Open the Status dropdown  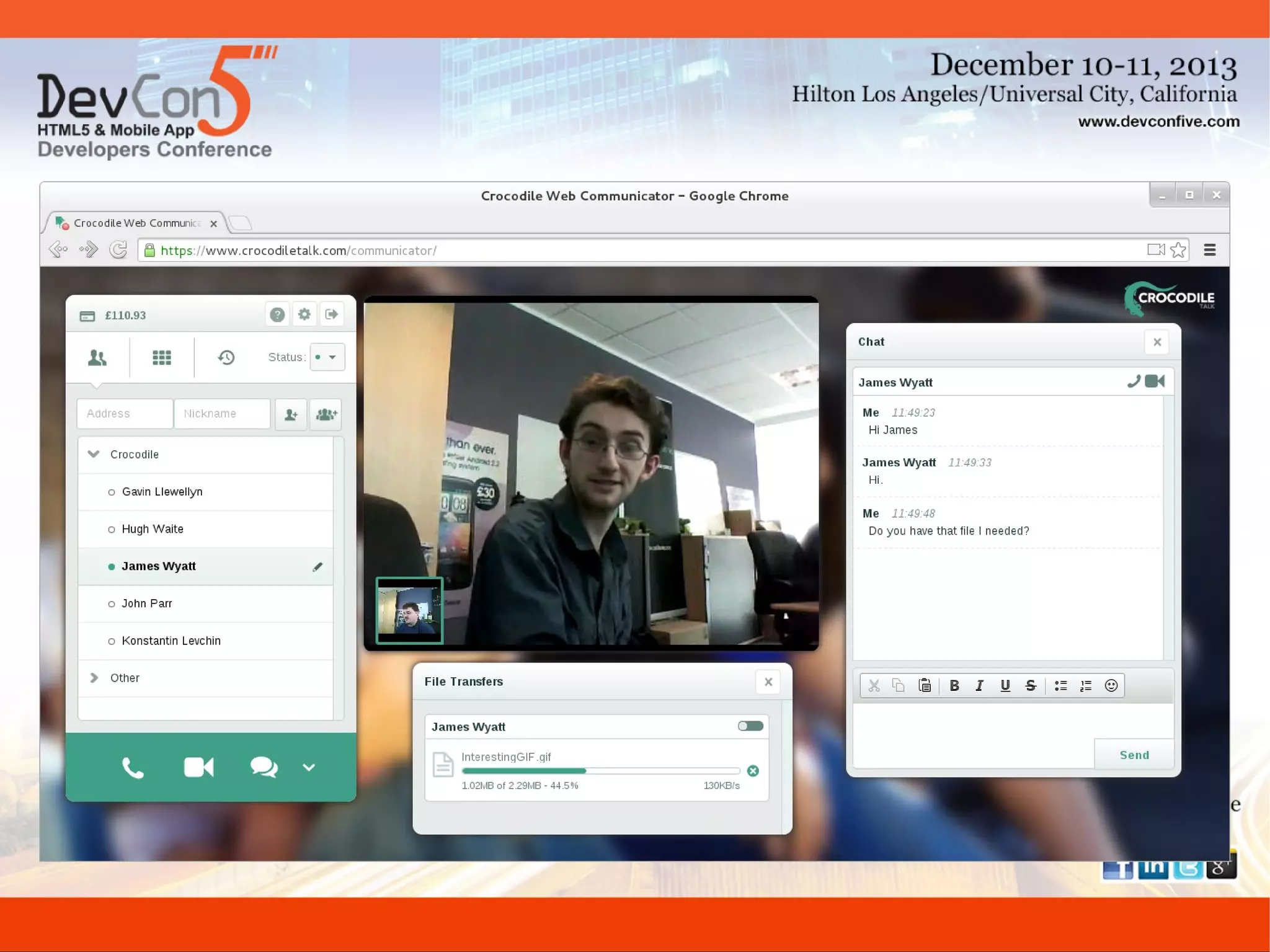coord(327,357)
